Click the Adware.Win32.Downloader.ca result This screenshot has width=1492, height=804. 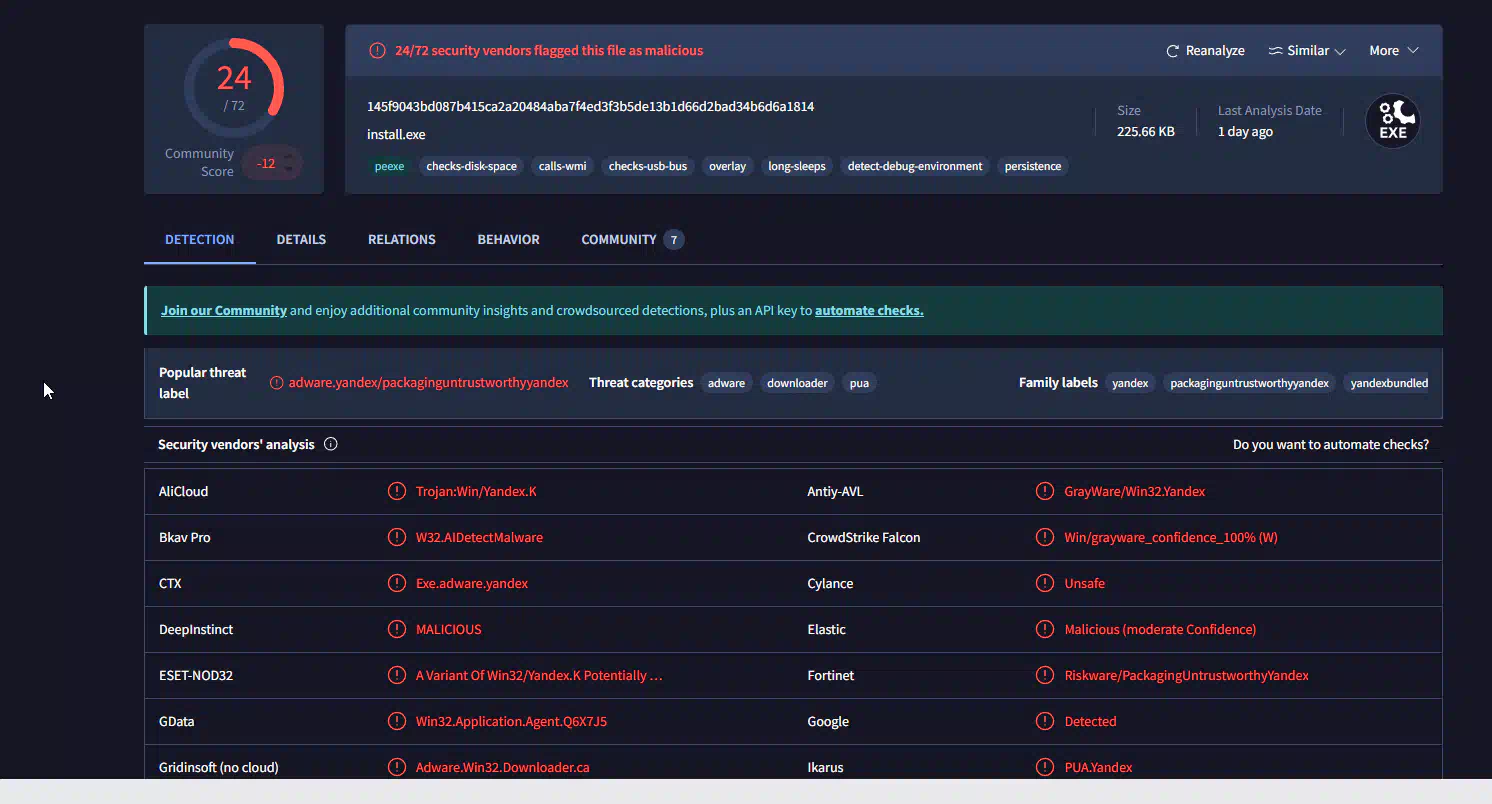click(x=502, y=767)
